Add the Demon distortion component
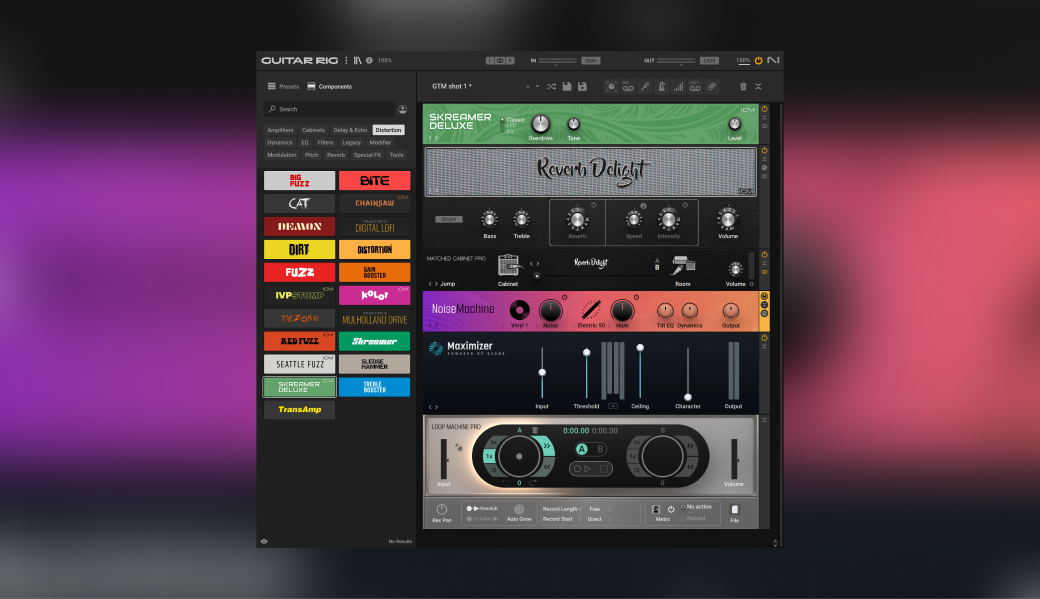Screen dimensions: 1040x599 (300, 226)
